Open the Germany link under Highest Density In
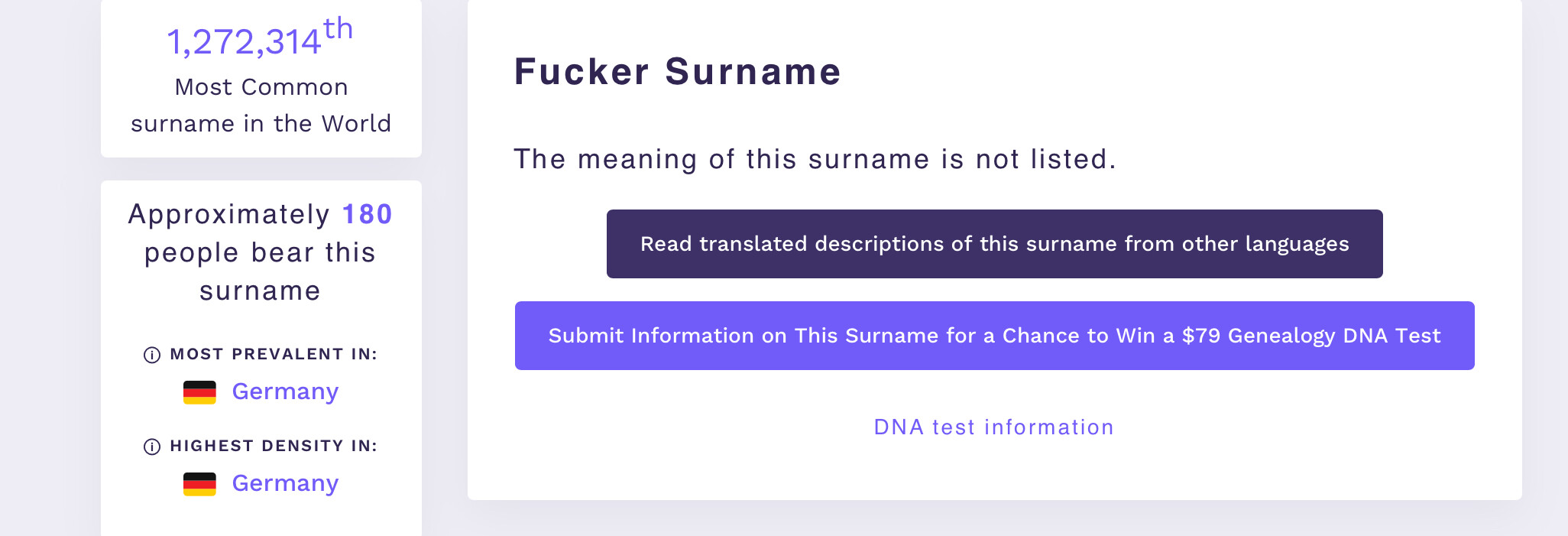The image size is (1568, 536). (285, 484)
